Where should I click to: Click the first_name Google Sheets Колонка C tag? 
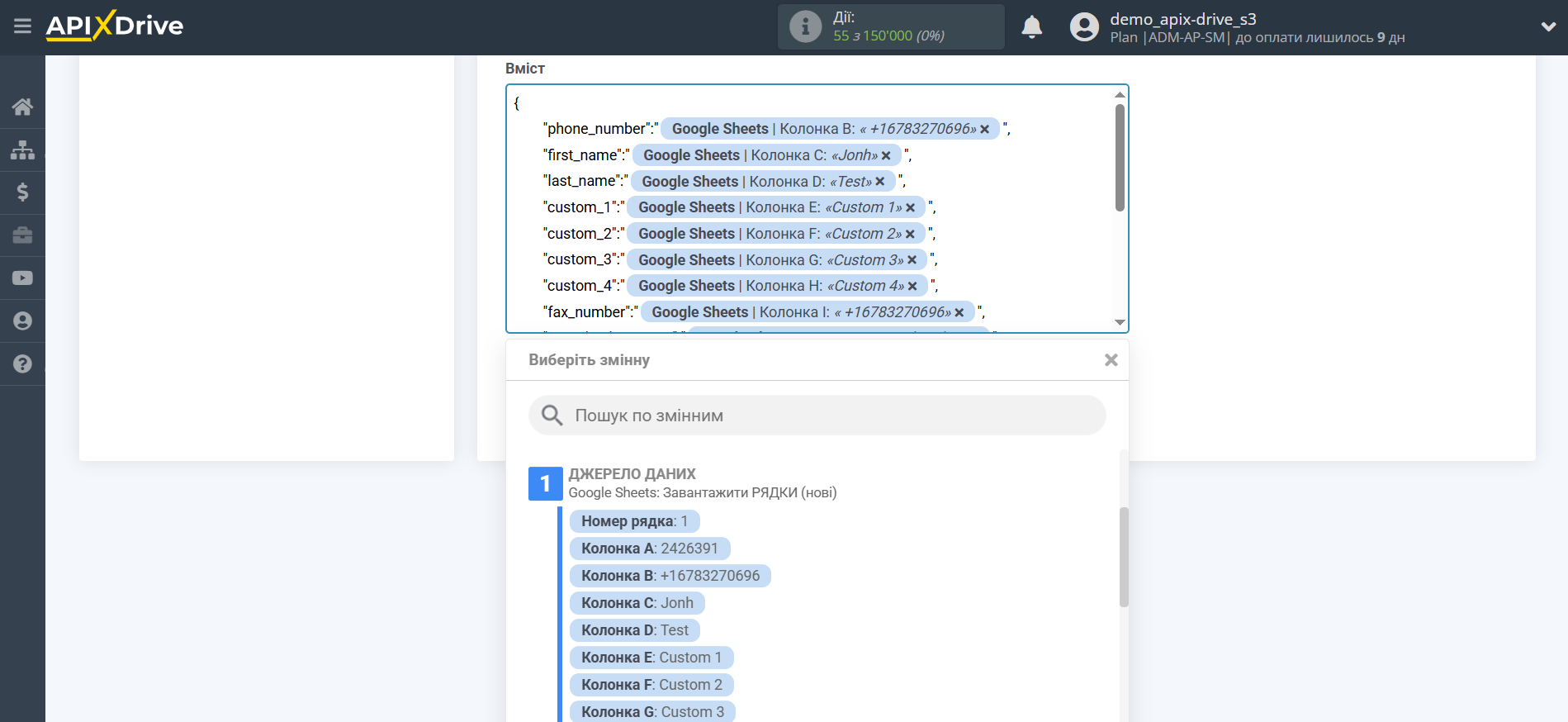767,155
